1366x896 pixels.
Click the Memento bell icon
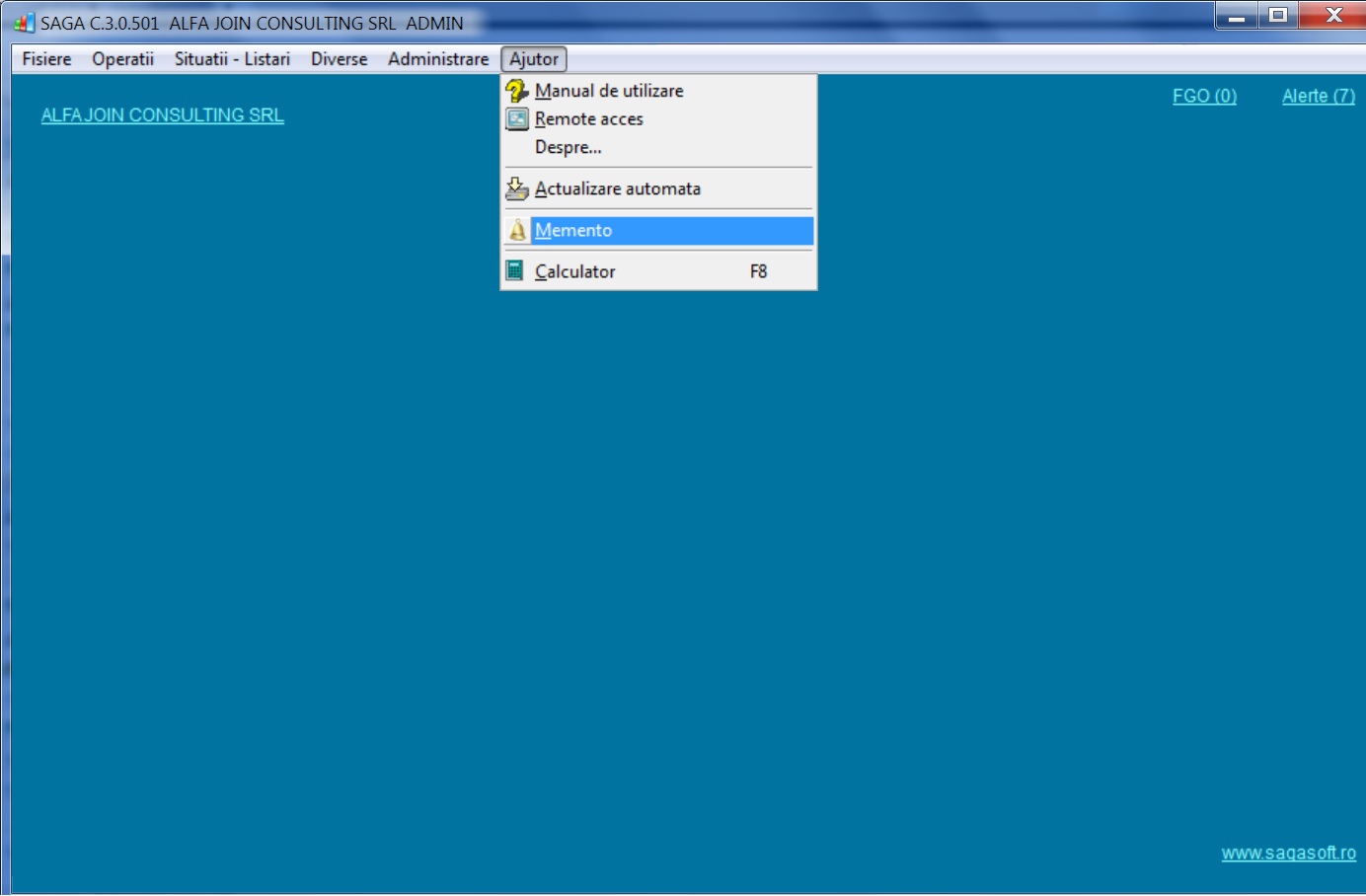pyautogui.click(x=517, y=230)
